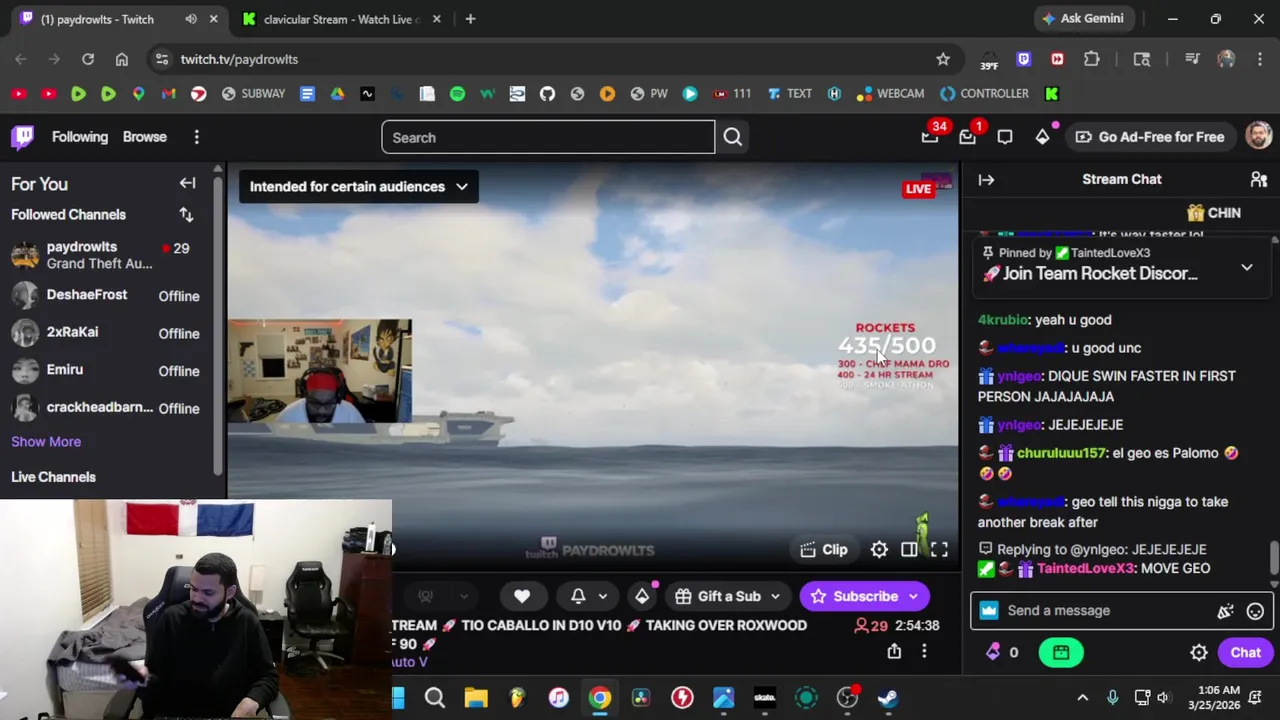
Task: Collapse the For You sidebar arrow
Action: [187, 183]
